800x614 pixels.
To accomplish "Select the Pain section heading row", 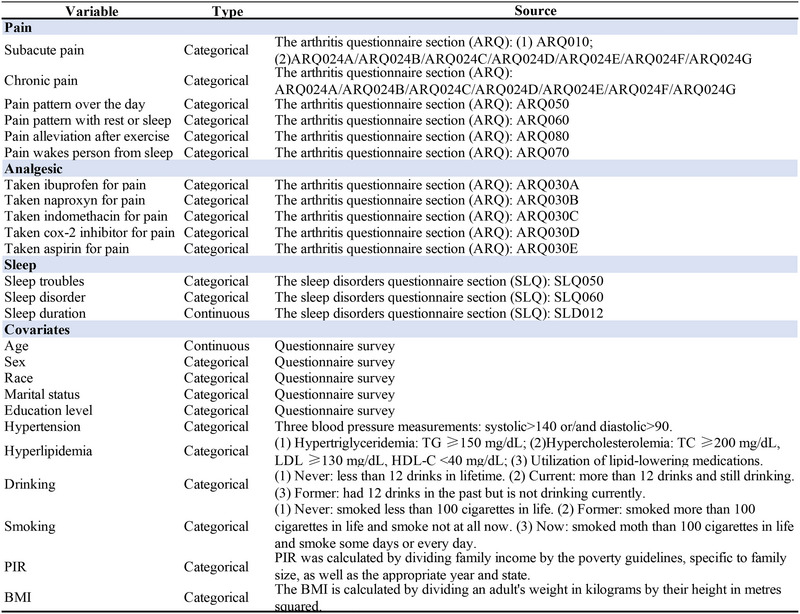I will [x=400, y=28].
